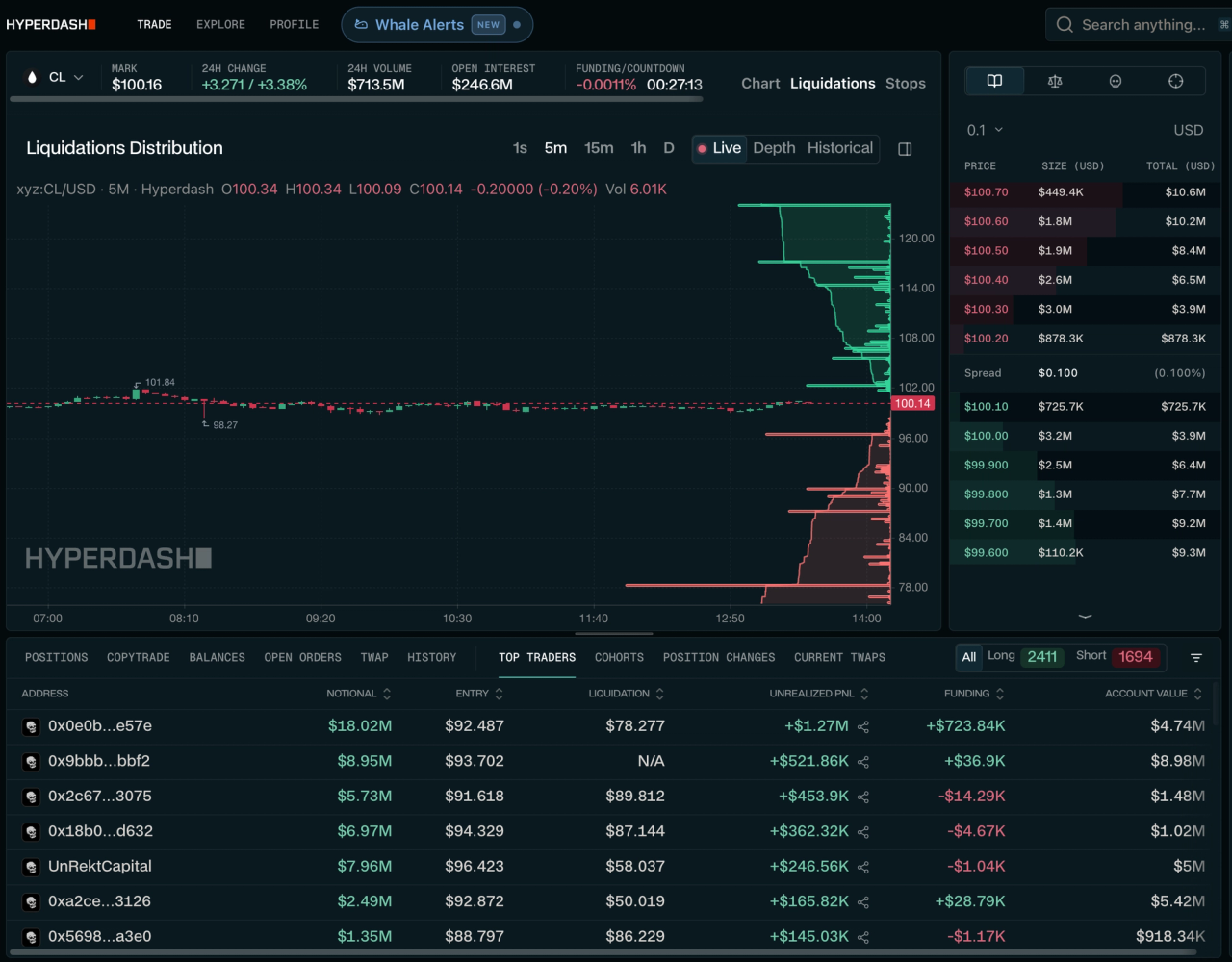Open the Explore nav item

[220, 25]
